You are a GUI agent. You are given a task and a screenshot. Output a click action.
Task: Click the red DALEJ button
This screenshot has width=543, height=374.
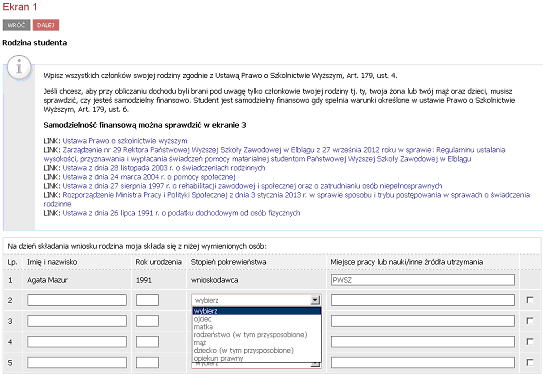click(46, 25)
